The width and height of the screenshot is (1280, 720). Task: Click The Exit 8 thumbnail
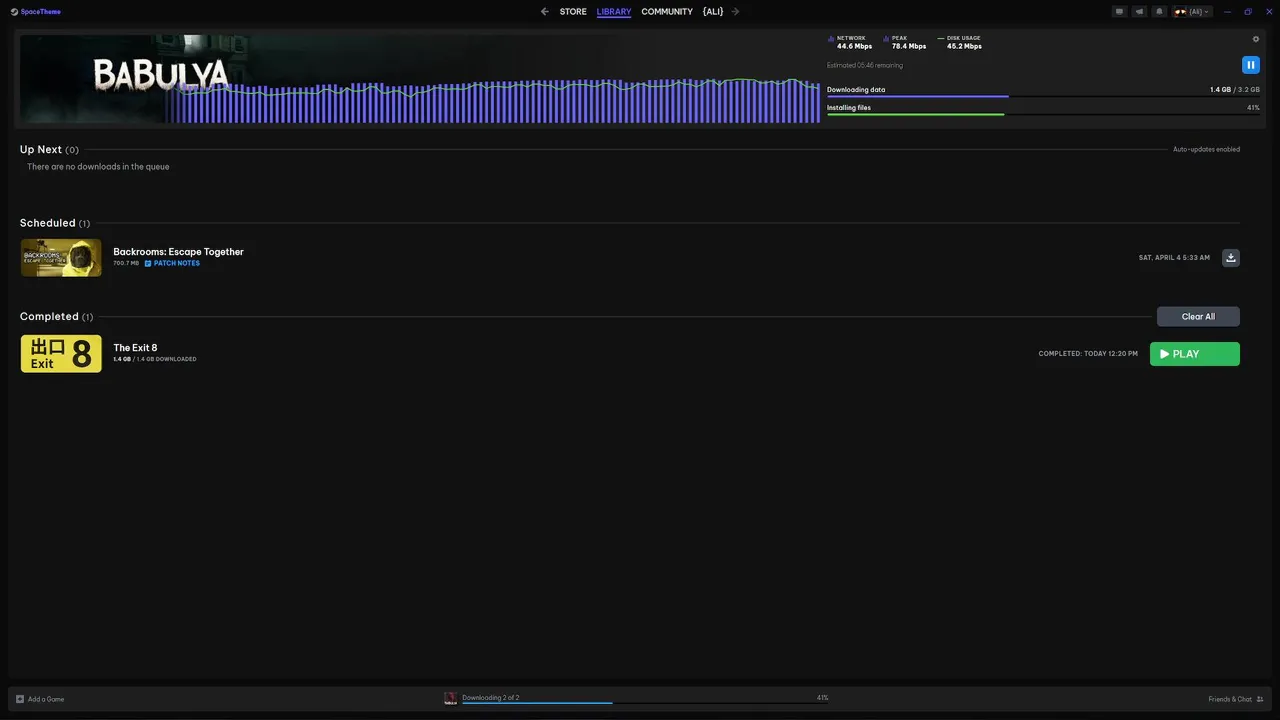click(61, 354)
